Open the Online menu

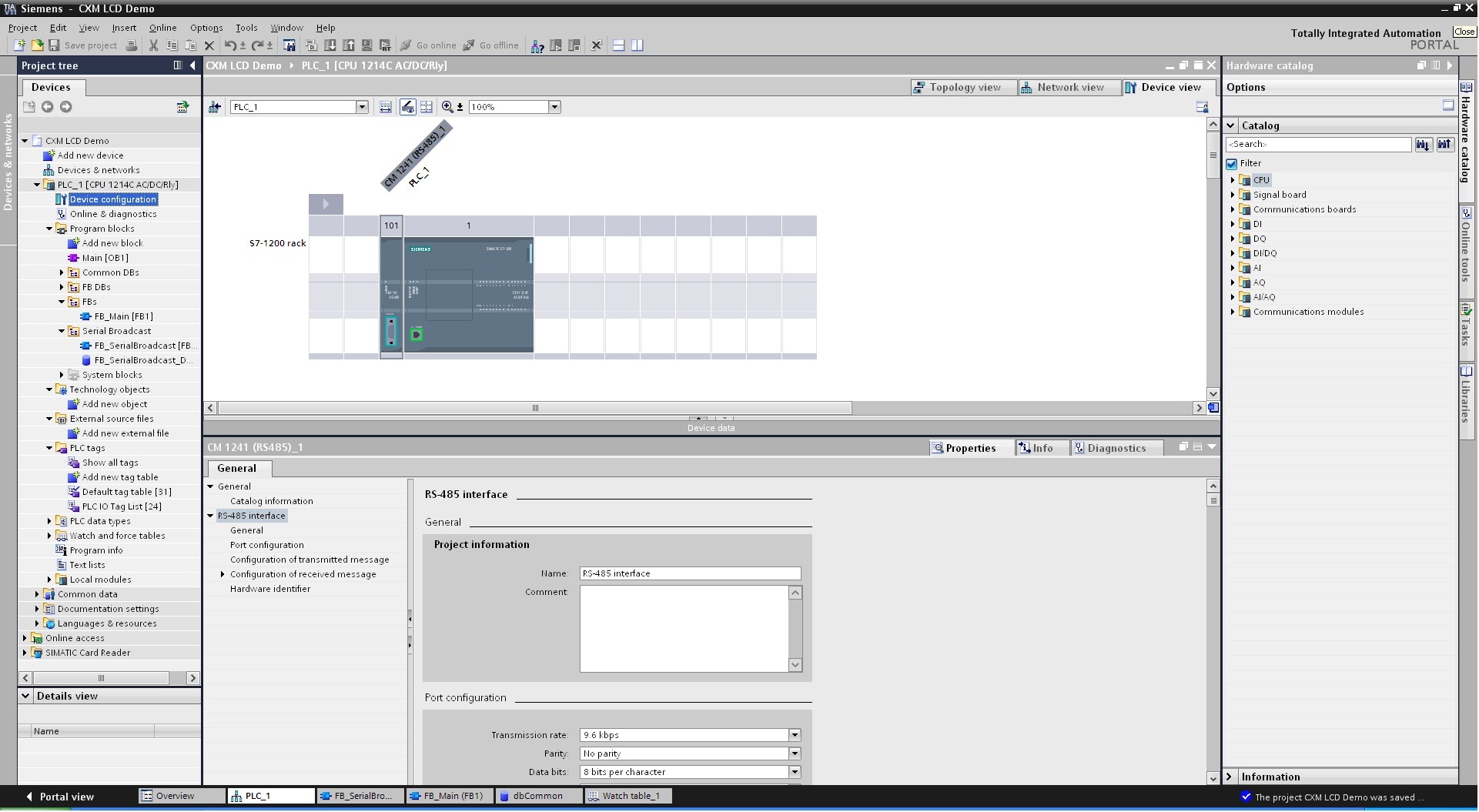[x=162, y=28]
